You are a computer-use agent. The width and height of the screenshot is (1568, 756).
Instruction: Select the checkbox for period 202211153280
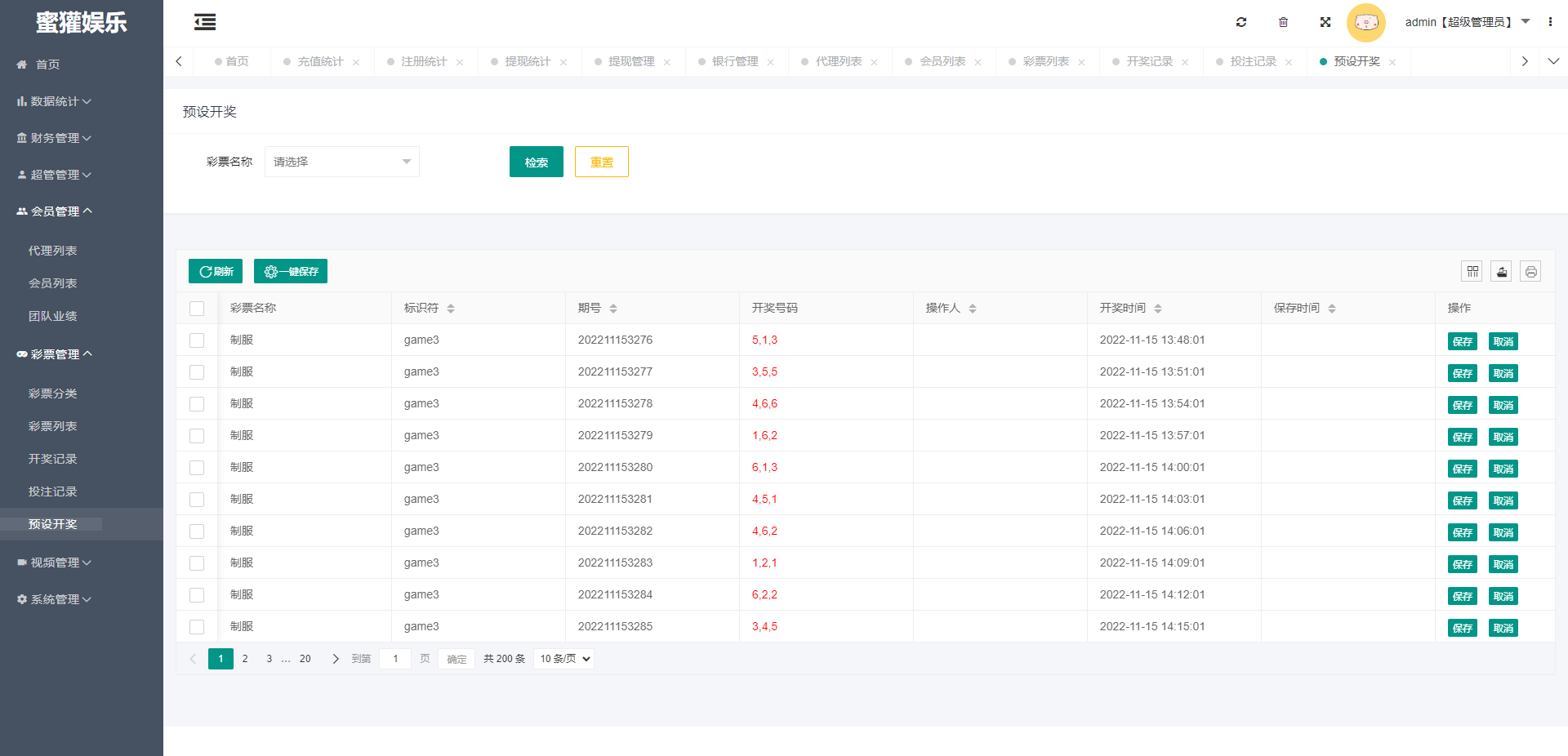click(197, 468)
